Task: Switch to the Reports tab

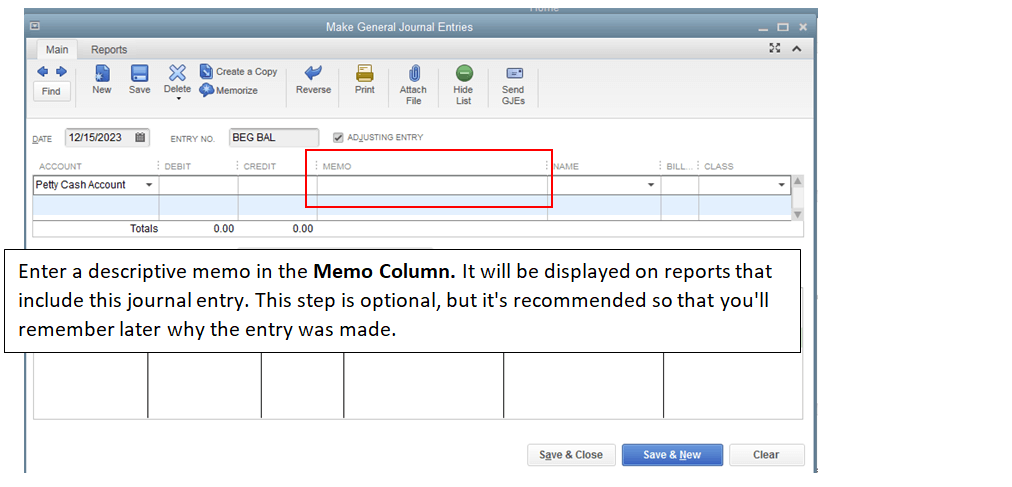Action: tap(109, 50)
